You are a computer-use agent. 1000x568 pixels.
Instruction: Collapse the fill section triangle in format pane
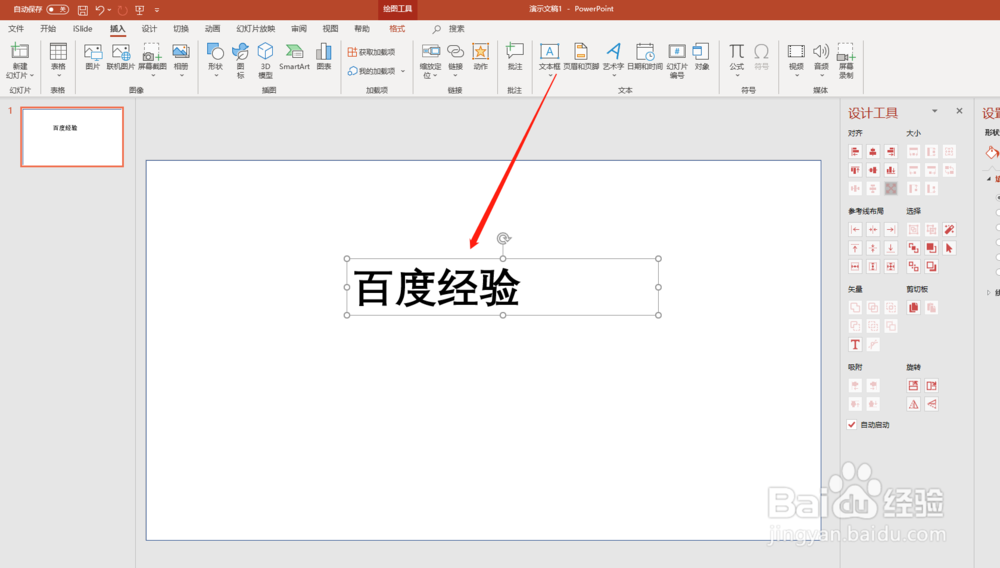tap(989, 179)
